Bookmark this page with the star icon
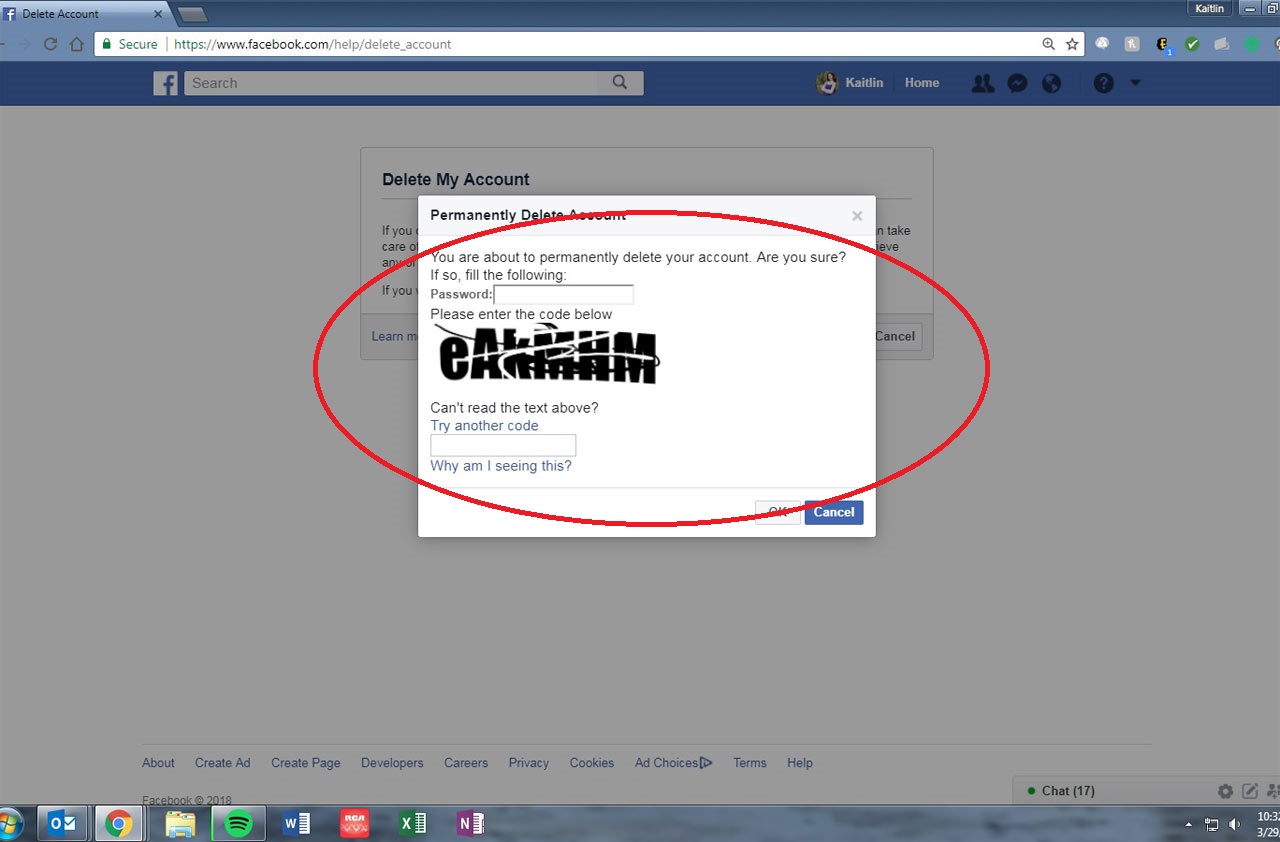Viewport: 1280px width, 842px height. click(x=1072, y=44)
